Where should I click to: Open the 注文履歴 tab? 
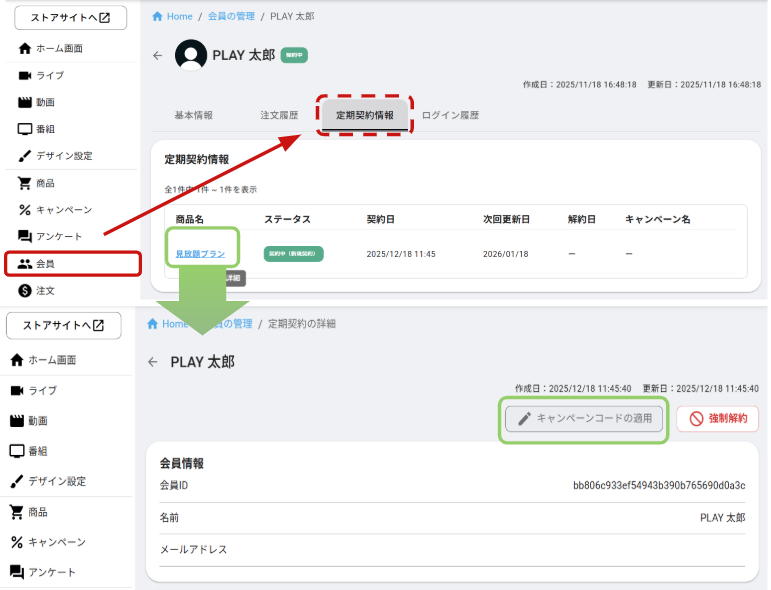[x=279, y=115]
